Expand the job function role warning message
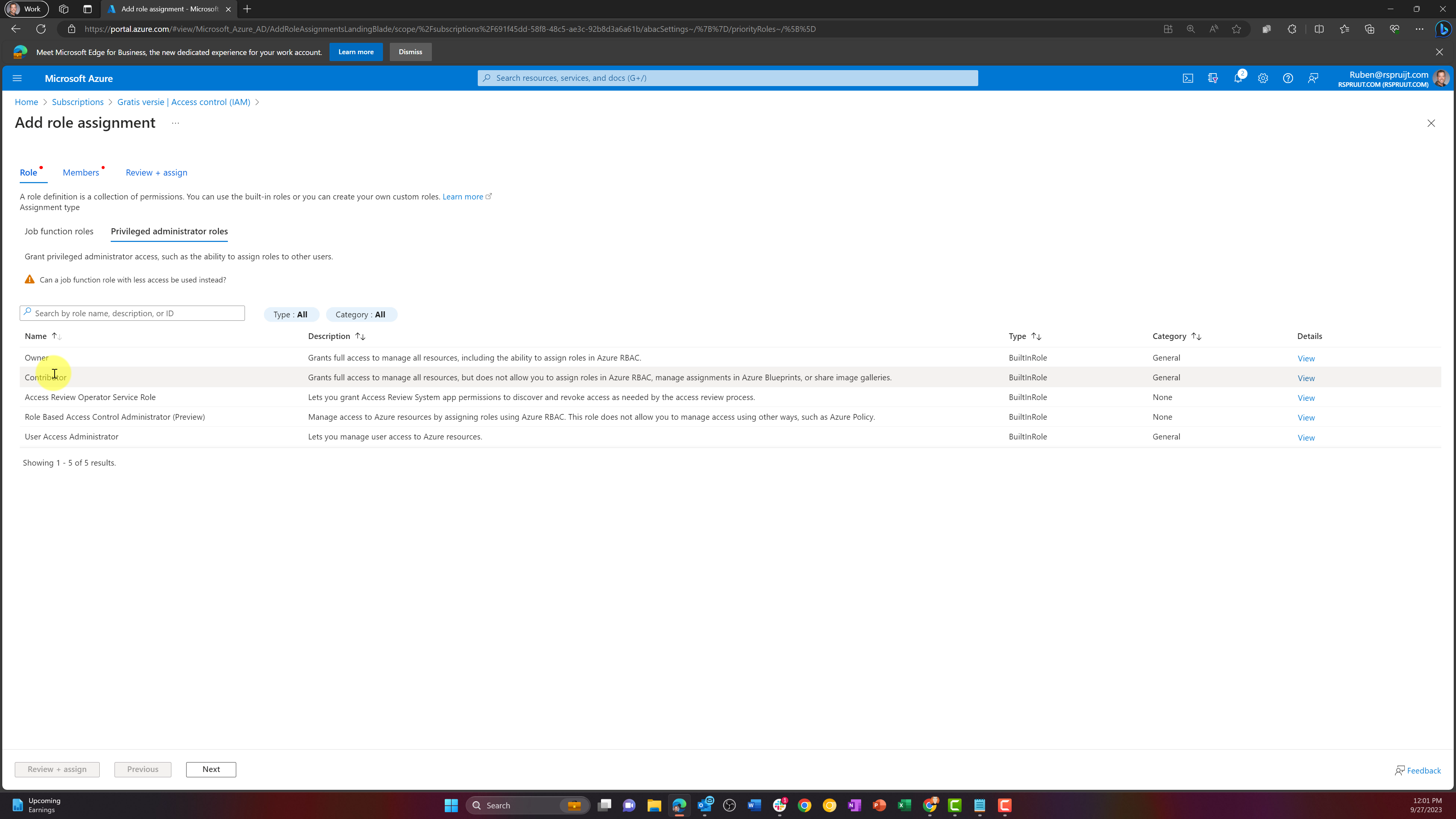1456x819 pixels. [133, 279]
